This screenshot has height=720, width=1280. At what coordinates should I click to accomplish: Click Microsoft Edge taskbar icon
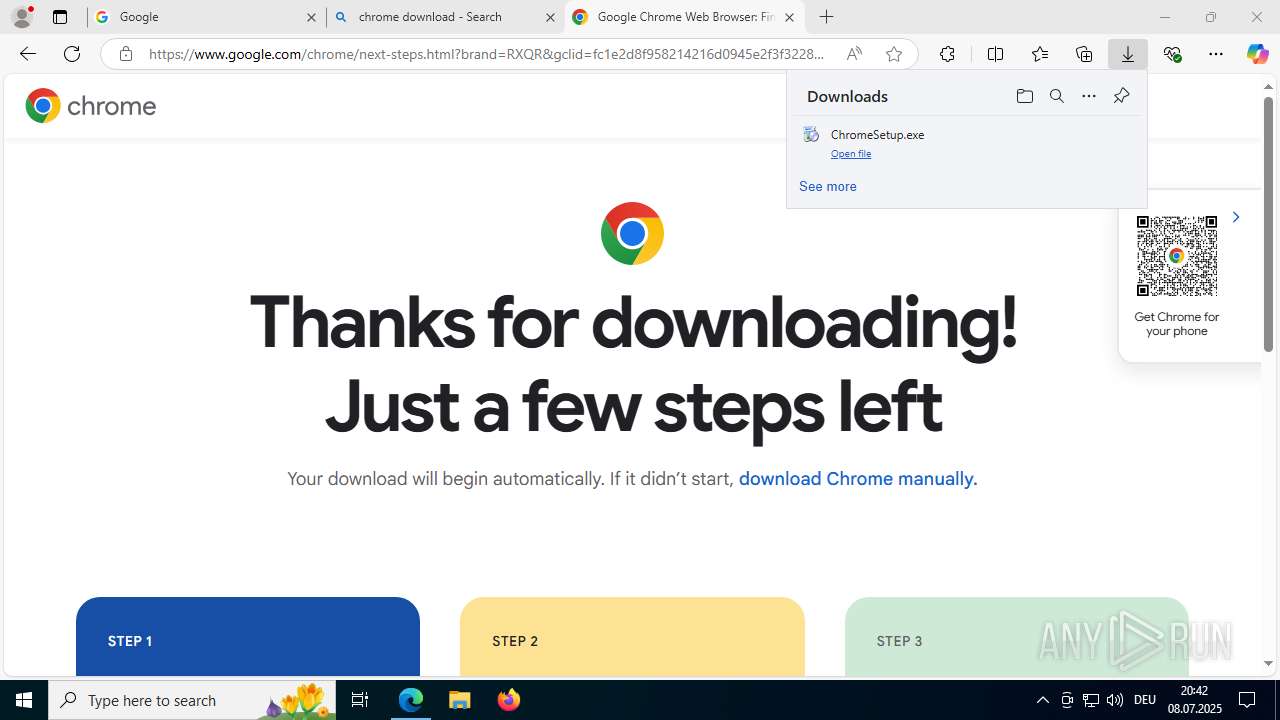[x=411, y=700]
